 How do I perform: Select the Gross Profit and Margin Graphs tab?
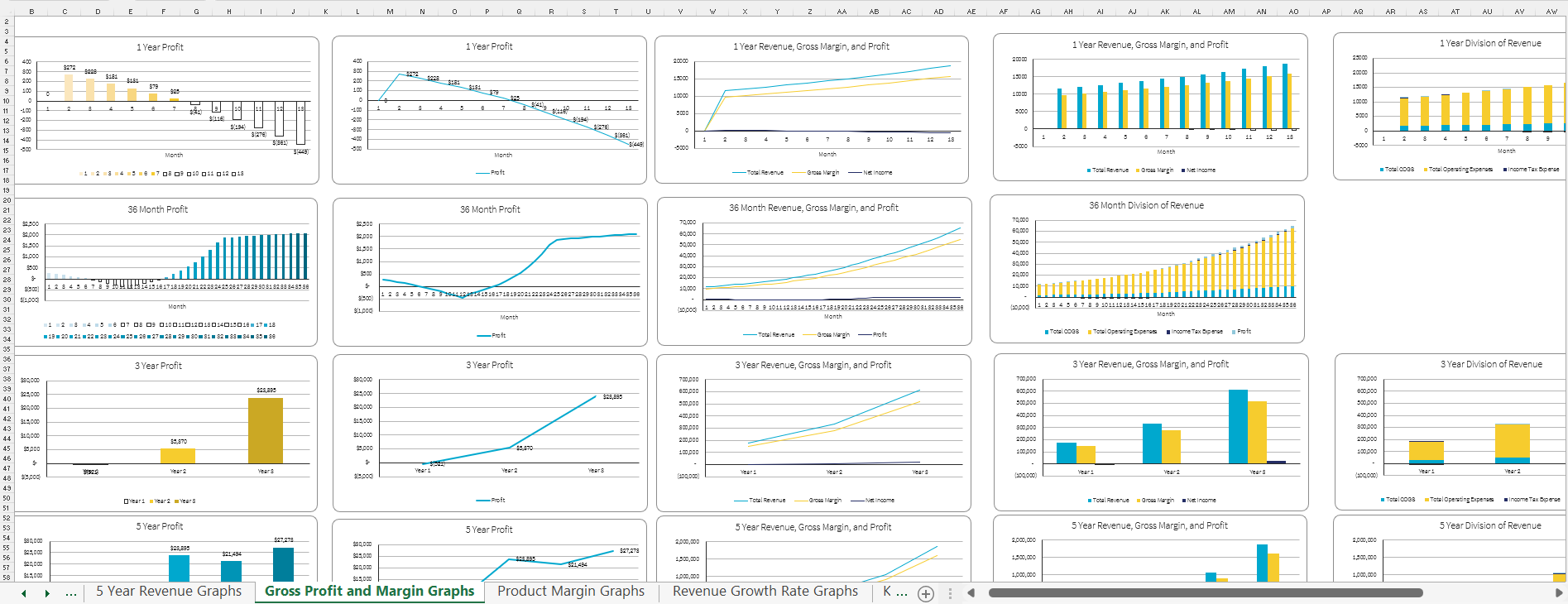(x=369, y=591)
